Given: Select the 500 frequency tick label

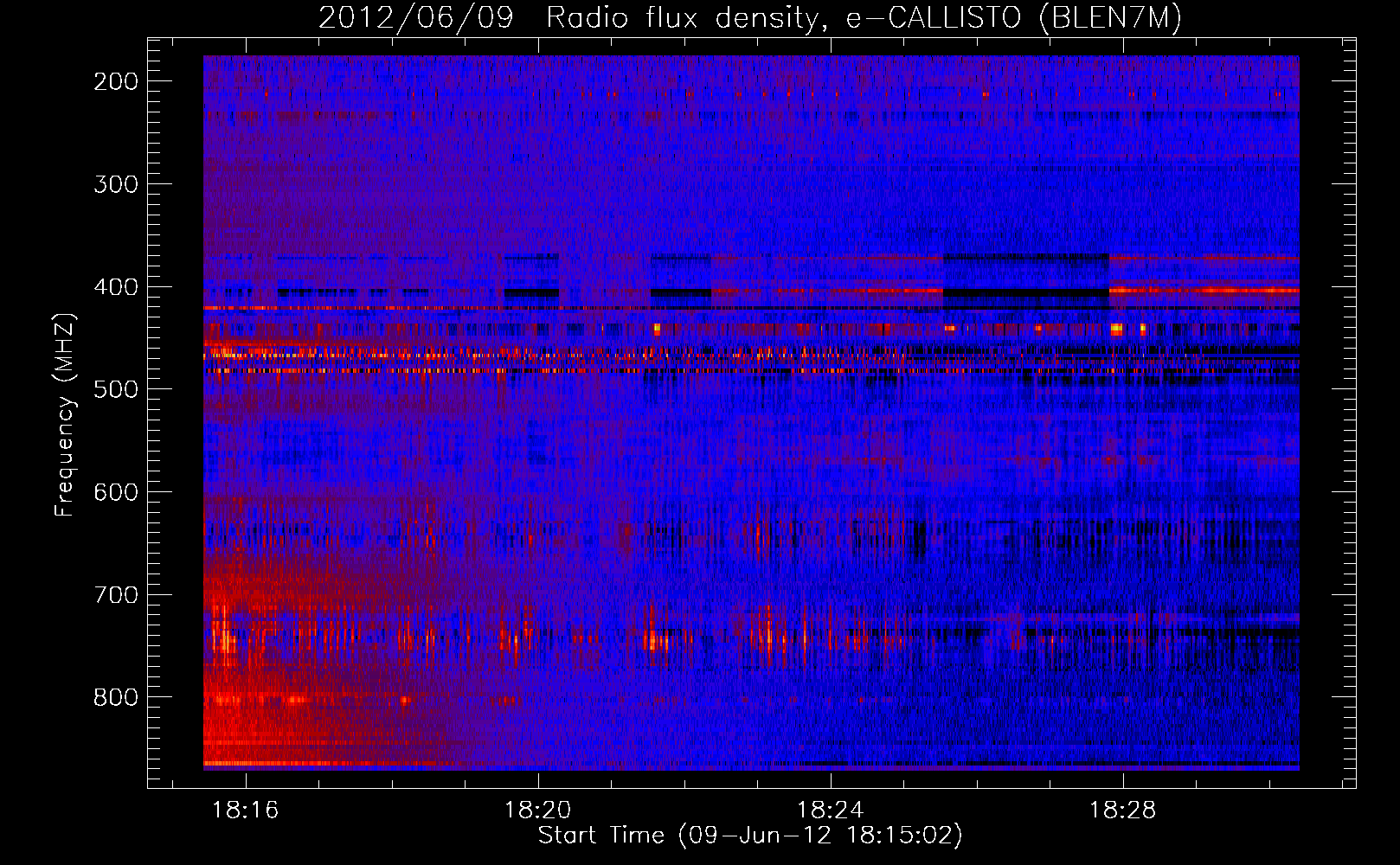Looking at the screenshot, I should pos(116,389).
